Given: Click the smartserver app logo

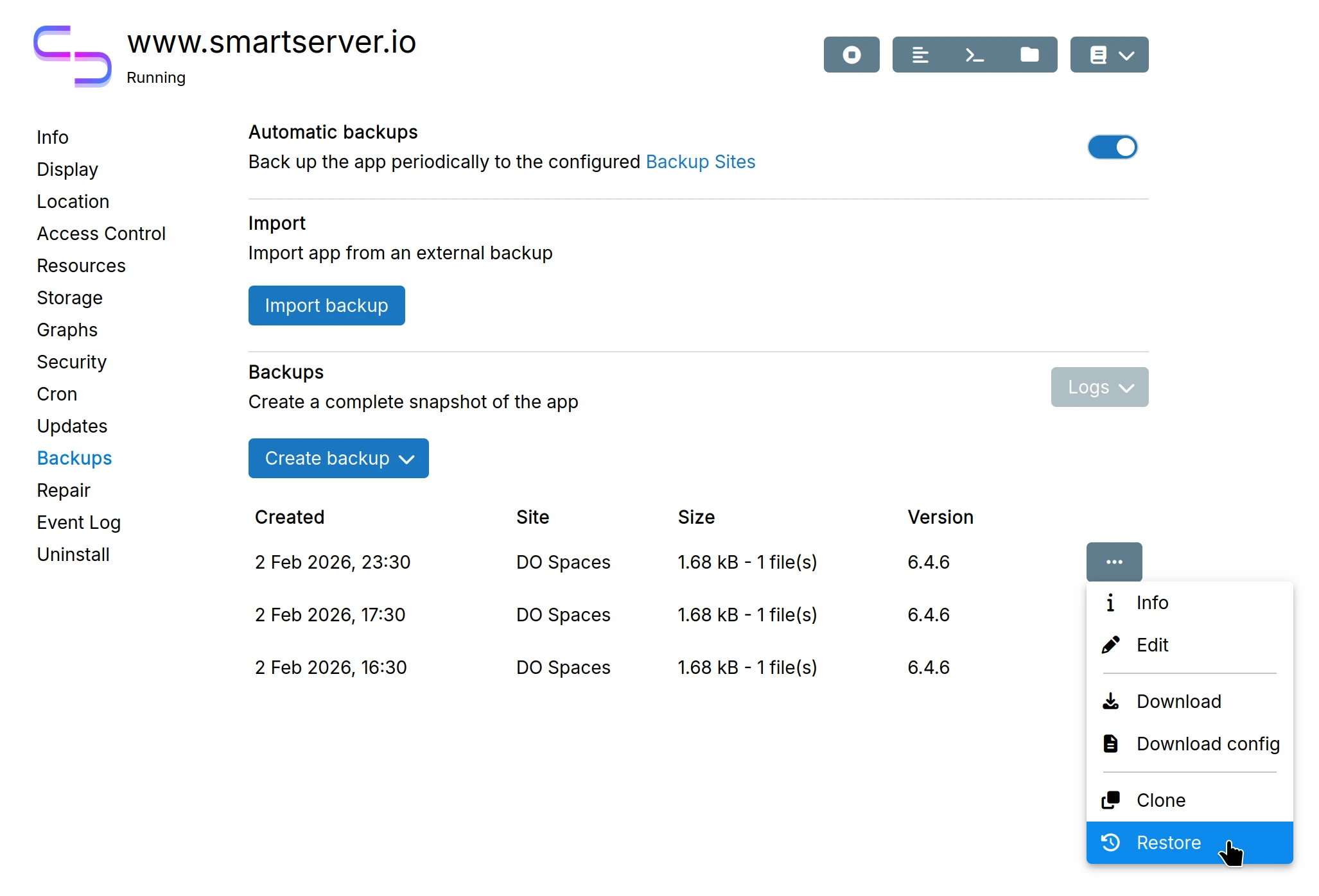Looking at the screenshot, I should click(x=73, y=56).
